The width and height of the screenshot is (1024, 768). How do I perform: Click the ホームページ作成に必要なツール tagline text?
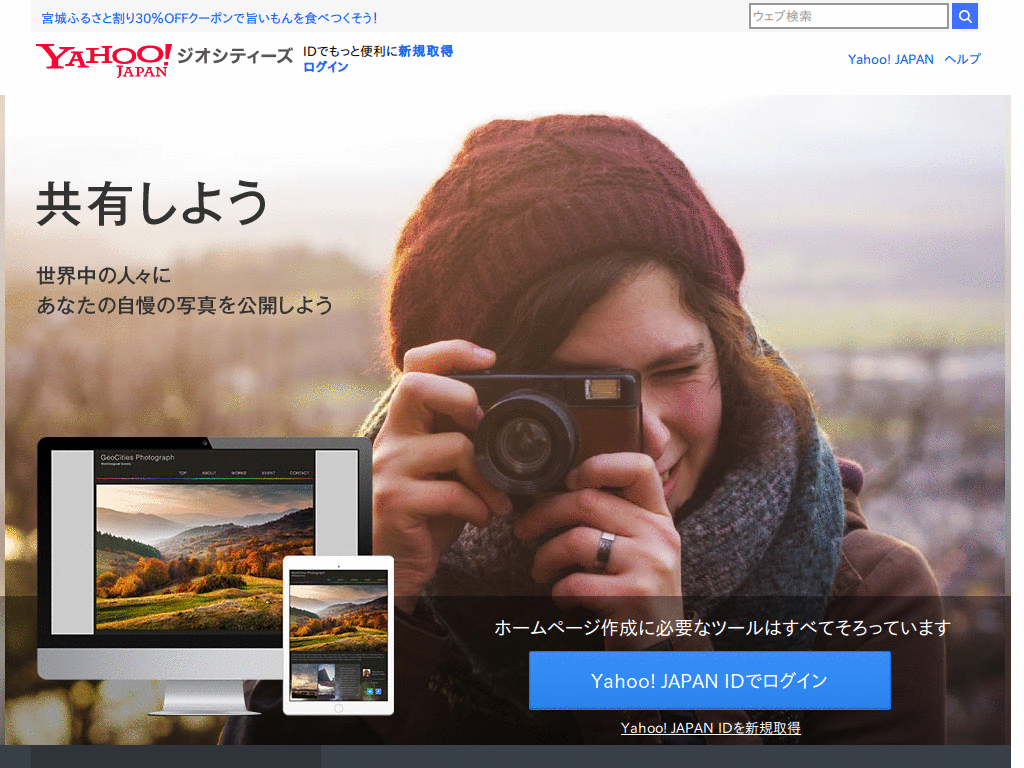coord(722,628)
